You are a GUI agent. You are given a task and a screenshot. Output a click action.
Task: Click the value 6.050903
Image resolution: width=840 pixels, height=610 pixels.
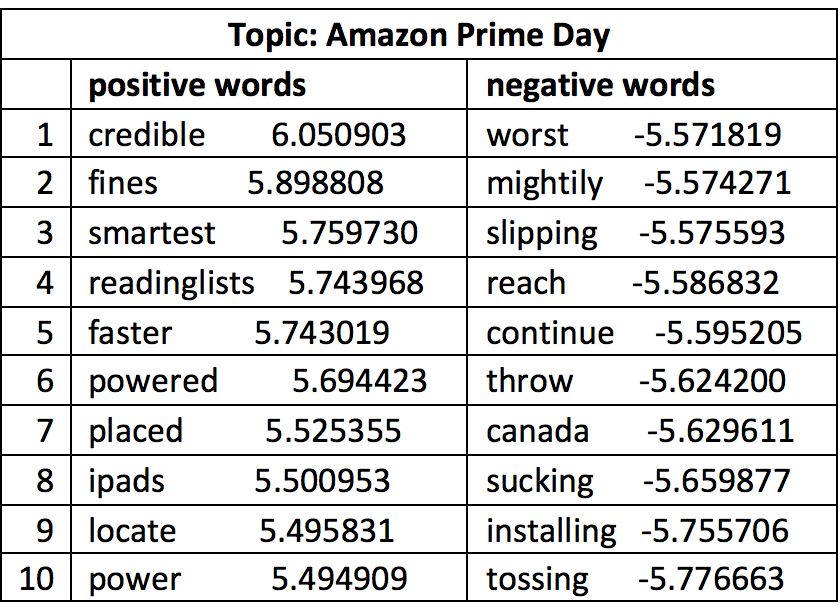pos(338,134)
